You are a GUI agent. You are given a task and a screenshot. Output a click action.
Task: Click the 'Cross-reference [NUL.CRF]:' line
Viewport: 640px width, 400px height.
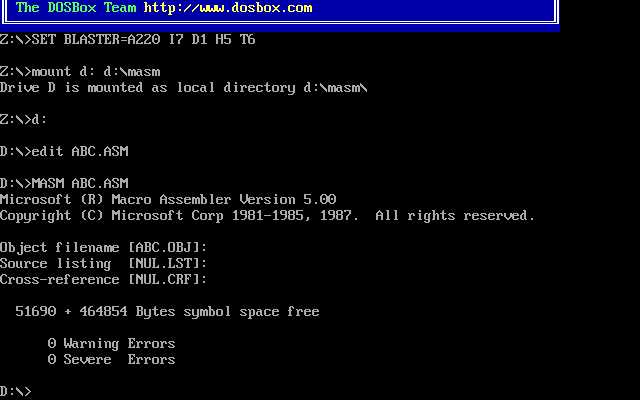tap(104, 280)
